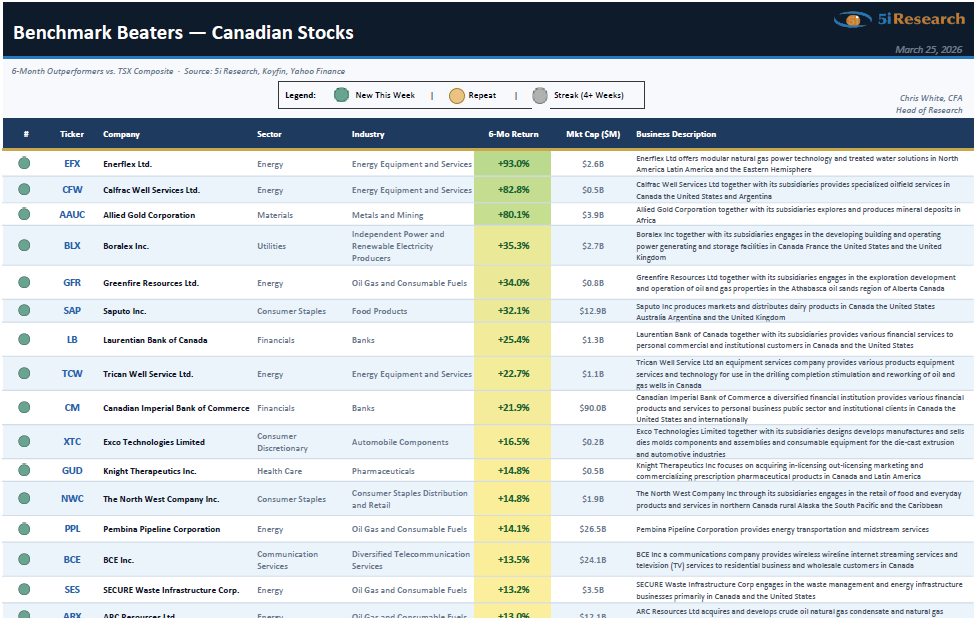Select the status dot beside BLX ticker

click(x=24, y=245)
